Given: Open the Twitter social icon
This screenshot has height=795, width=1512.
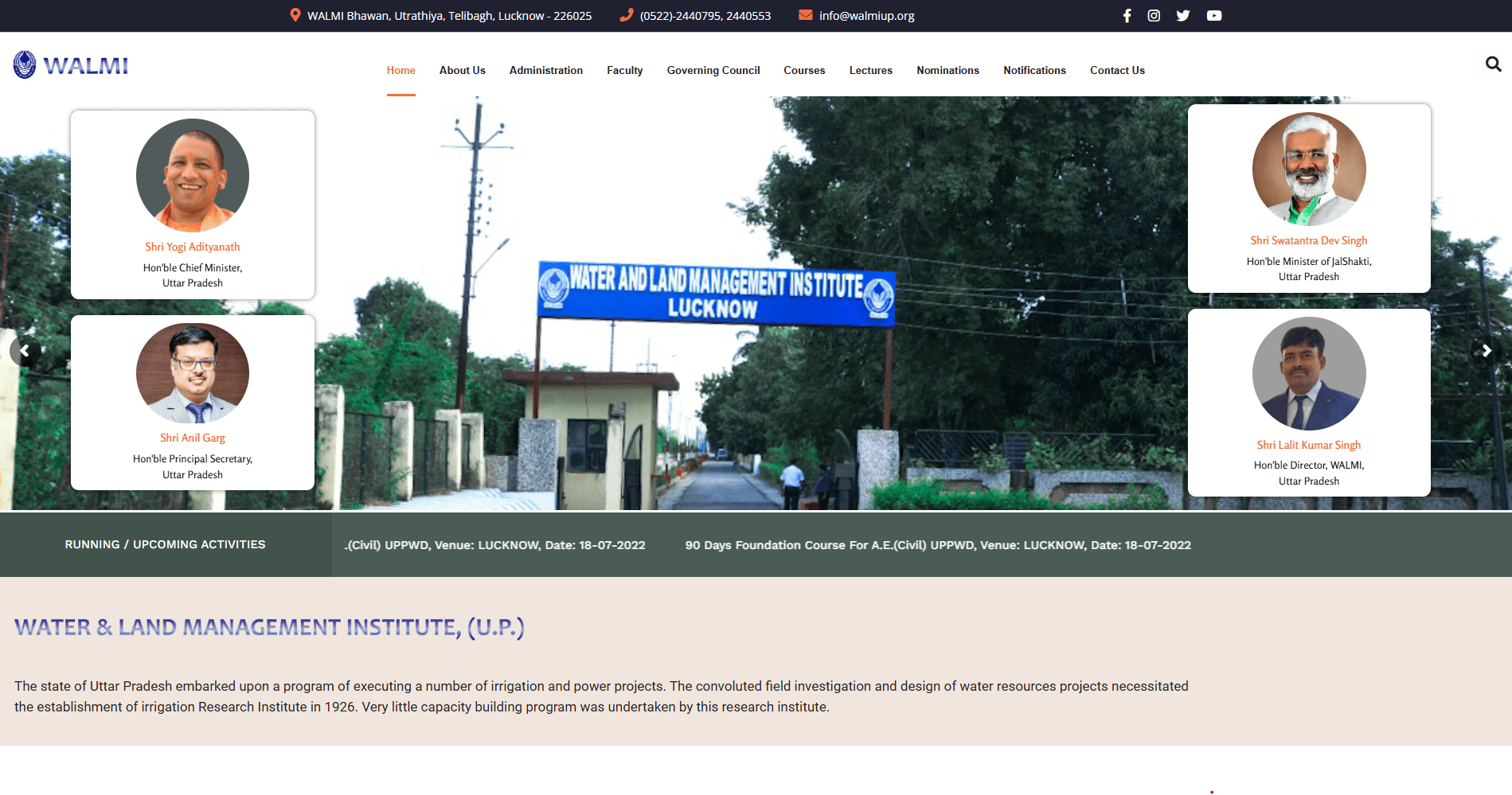Looking at the screenshot, I should tap(1183, 16).
